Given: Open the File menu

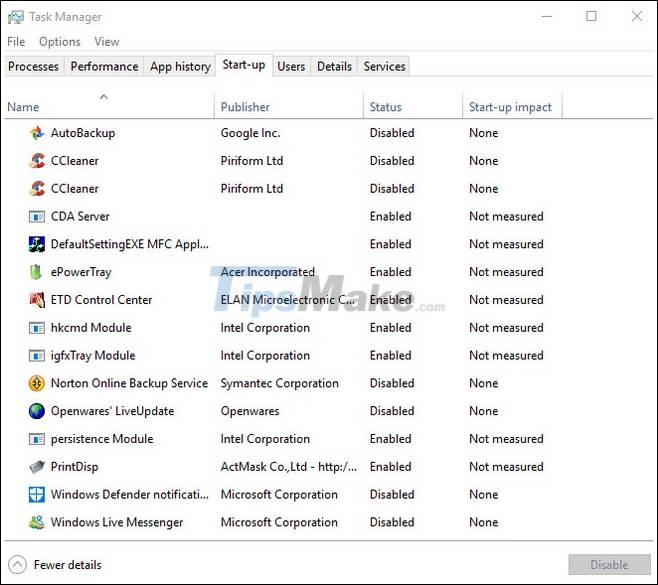Looking at the screenshot, I should [x=16, y=42].
